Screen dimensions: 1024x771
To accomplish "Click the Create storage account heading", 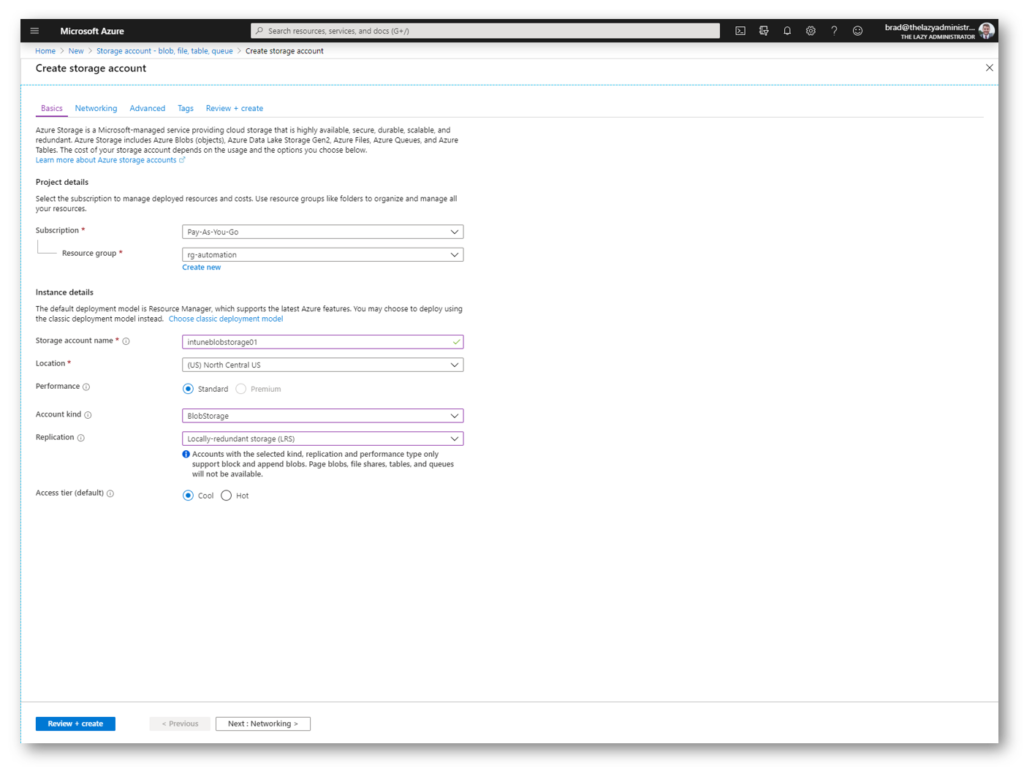I will (91, 69).
